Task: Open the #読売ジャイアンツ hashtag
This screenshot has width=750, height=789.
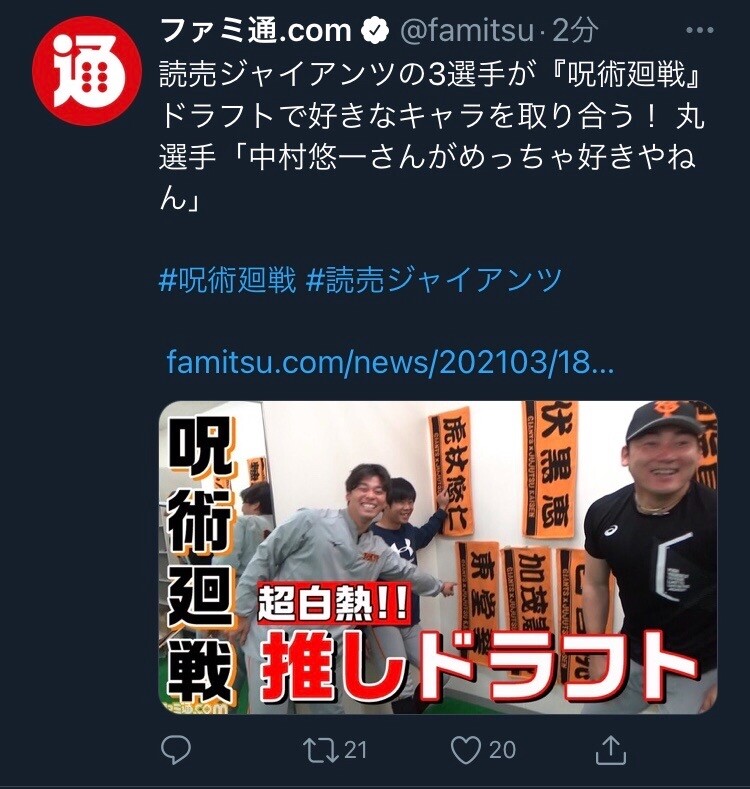Action: click(434, 279)
